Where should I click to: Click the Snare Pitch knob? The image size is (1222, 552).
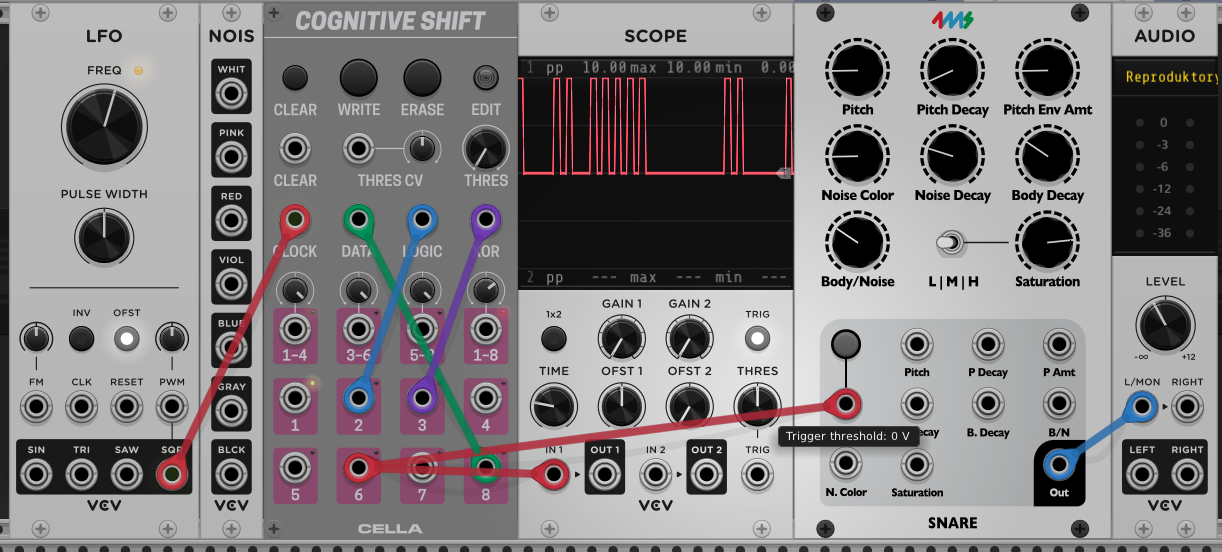(x=857, y=69)
